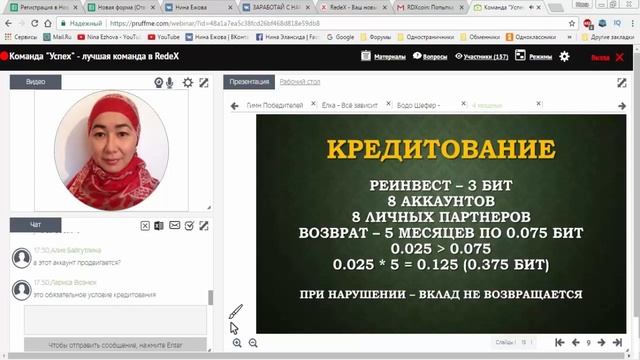Reload the browser page

[x=34, y=23]
